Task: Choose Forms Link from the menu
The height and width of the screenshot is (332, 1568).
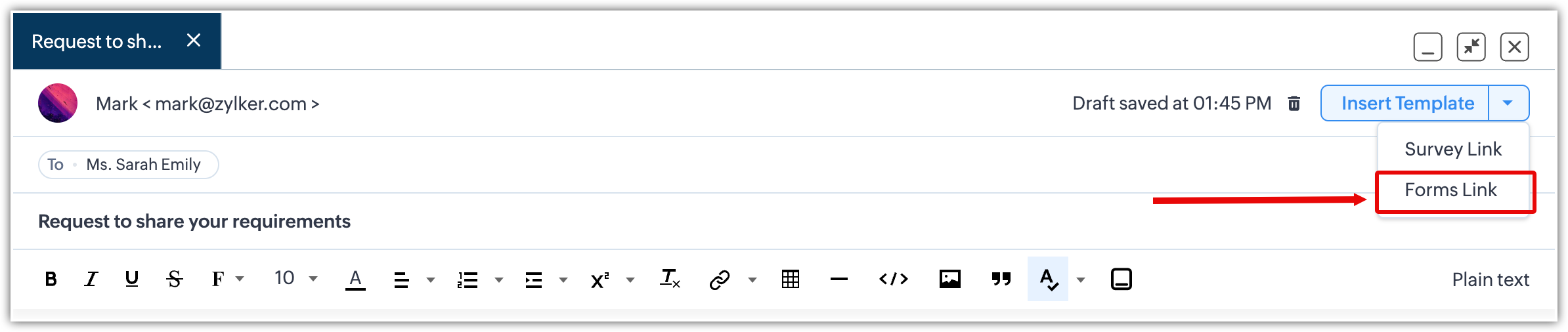Action: (1451, 190)
